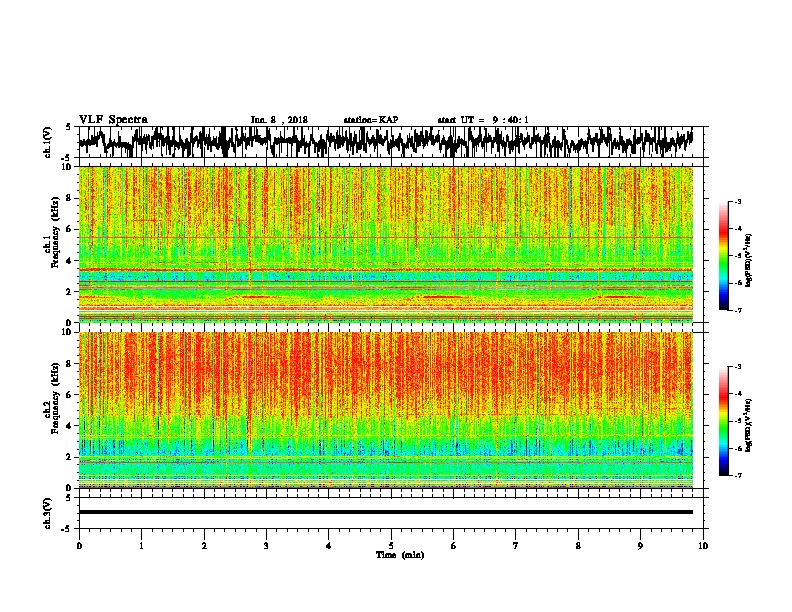Select the date text "Jan. 8, 2018"
This screenshot has height=612, width=792.
point(279,120)
